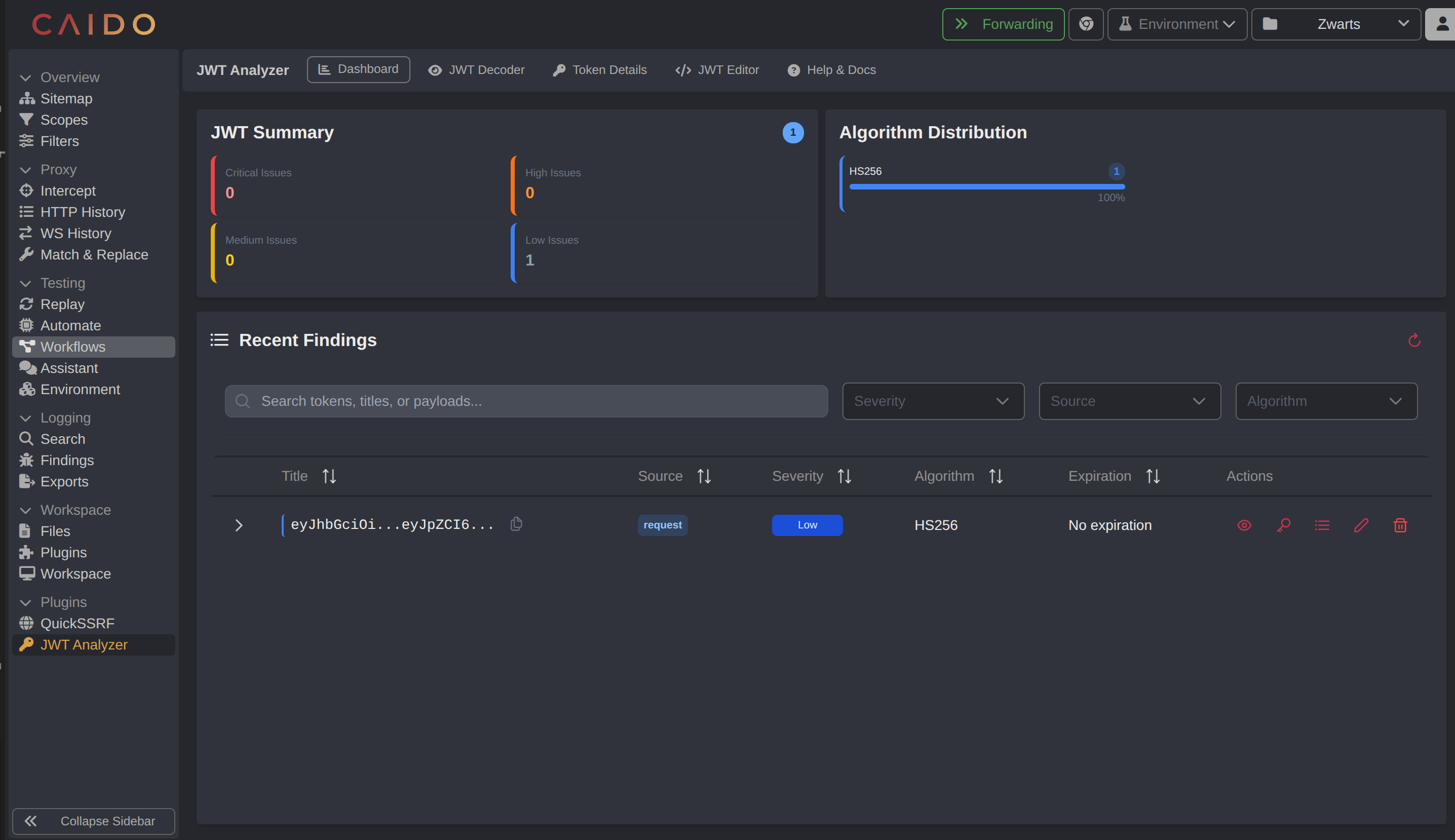Delete the HS256 finding with the trash action
1455x840 pixels.
1400,525
